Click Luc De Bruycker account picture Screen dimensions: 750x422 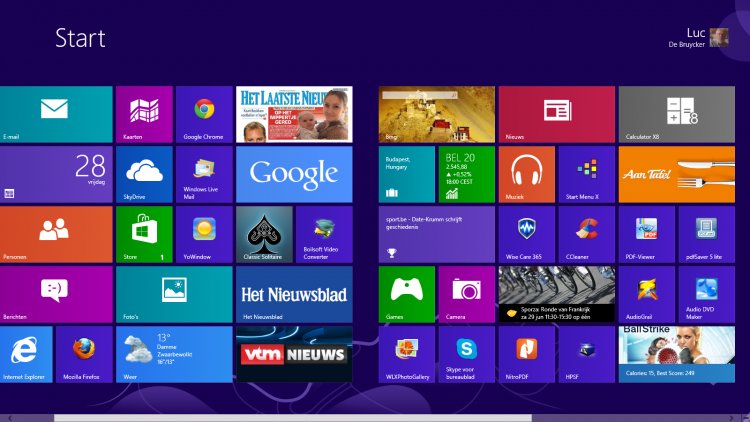719,38
